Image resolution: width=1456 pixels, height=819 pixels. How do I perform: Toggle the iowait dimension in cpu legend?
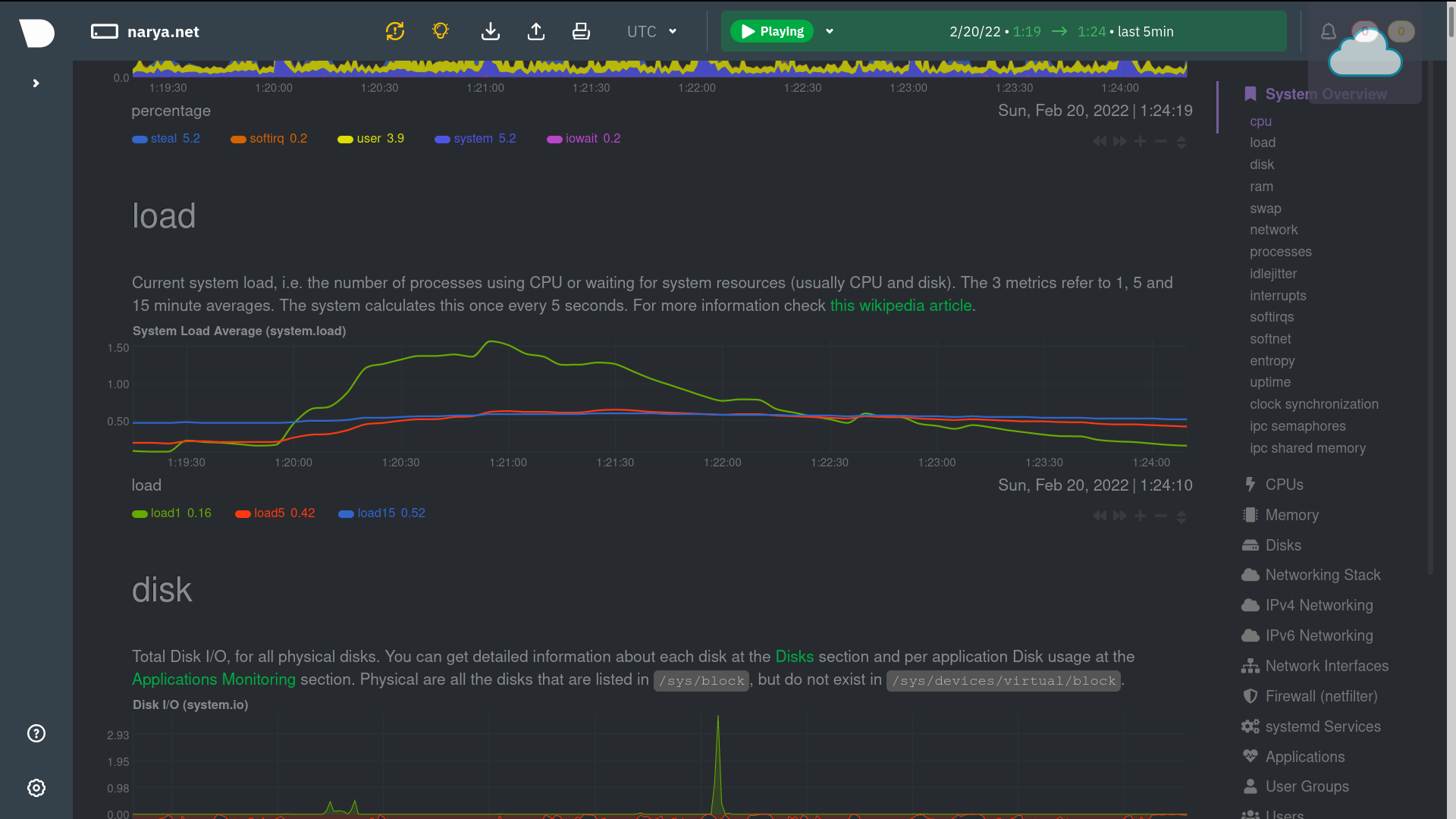581,139
